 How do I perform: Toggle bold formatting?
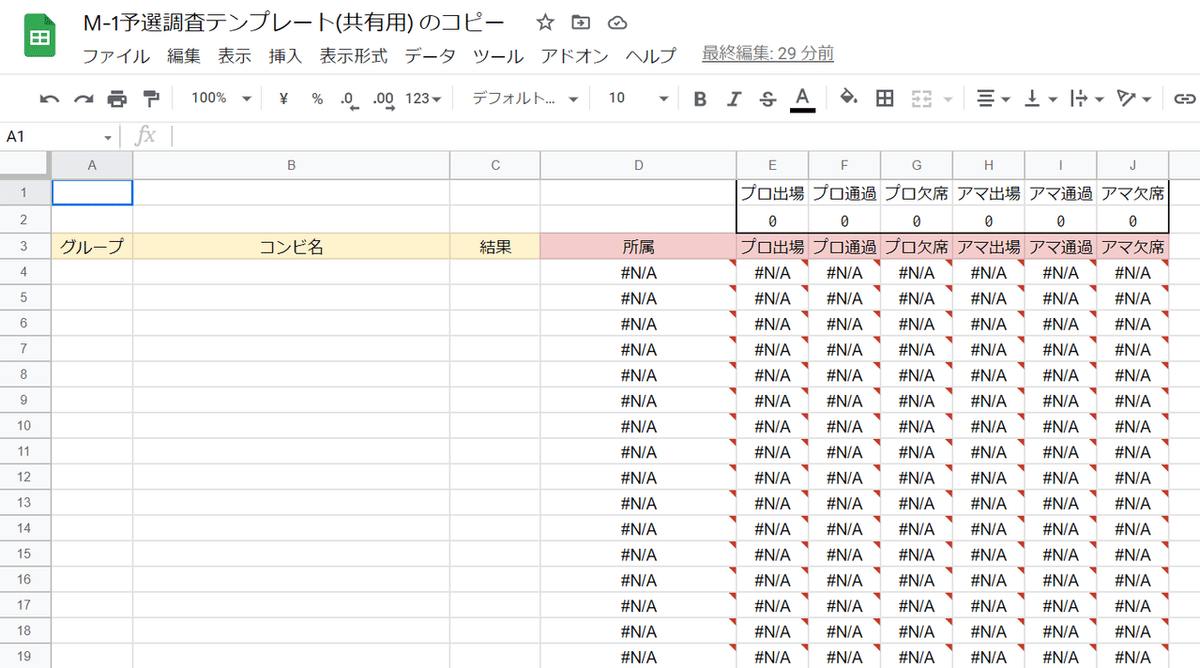click(x=699, y=98)
